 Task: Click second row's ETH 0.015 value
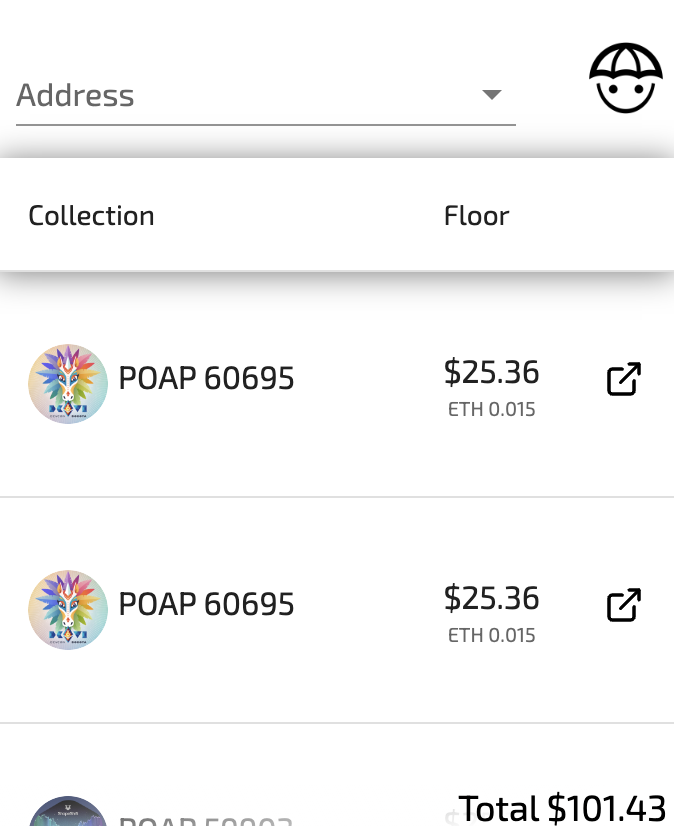pos(491,636)
